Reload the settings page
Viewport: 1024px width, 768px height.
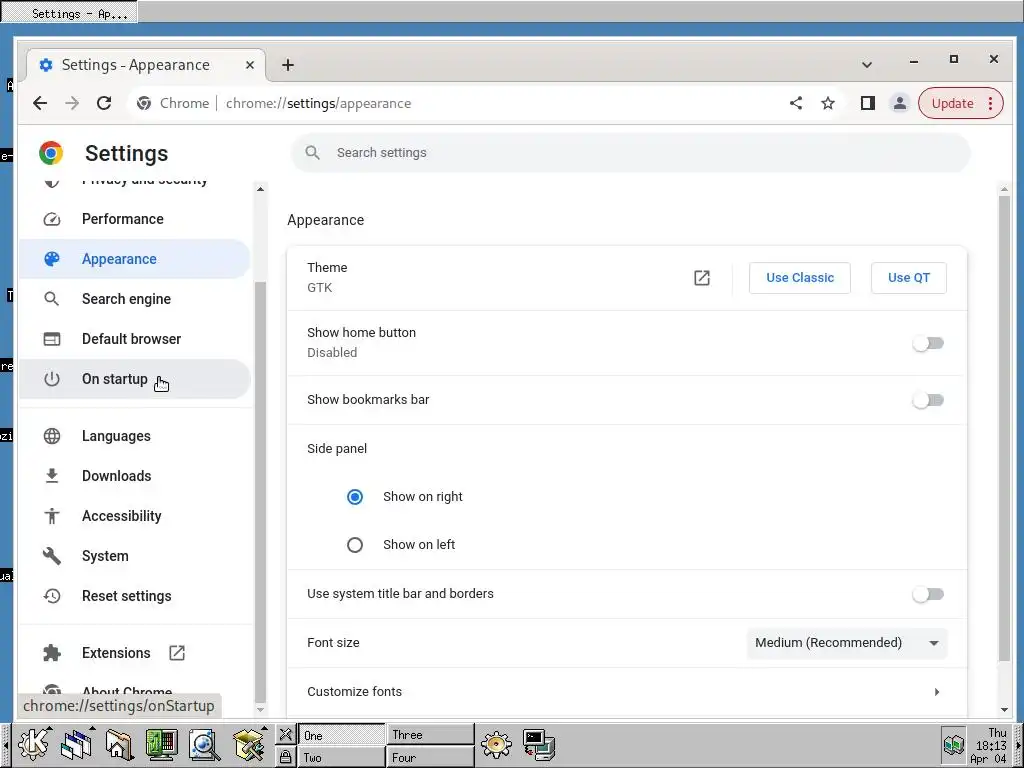coord(104,103)
